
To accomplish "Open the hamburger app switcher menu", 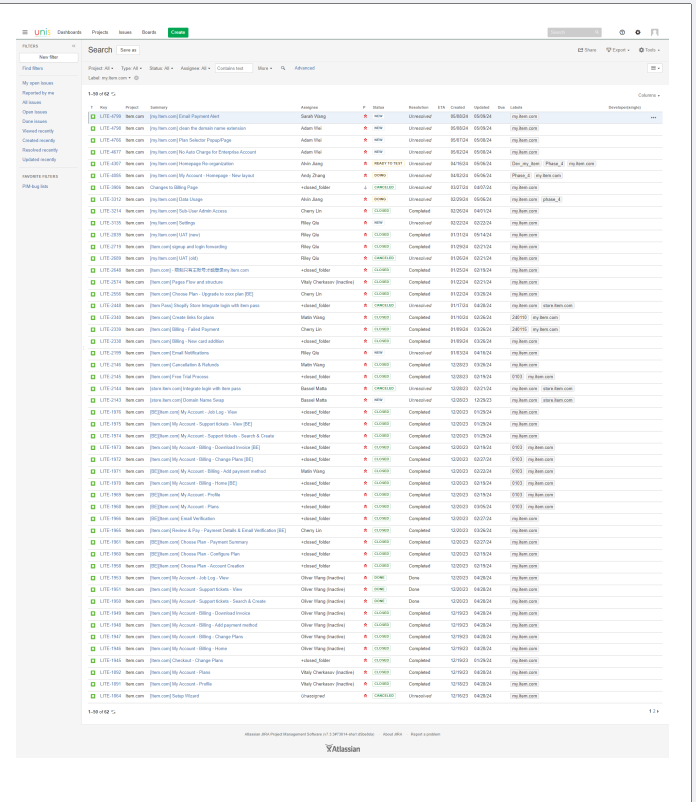I will click(10, 32).
